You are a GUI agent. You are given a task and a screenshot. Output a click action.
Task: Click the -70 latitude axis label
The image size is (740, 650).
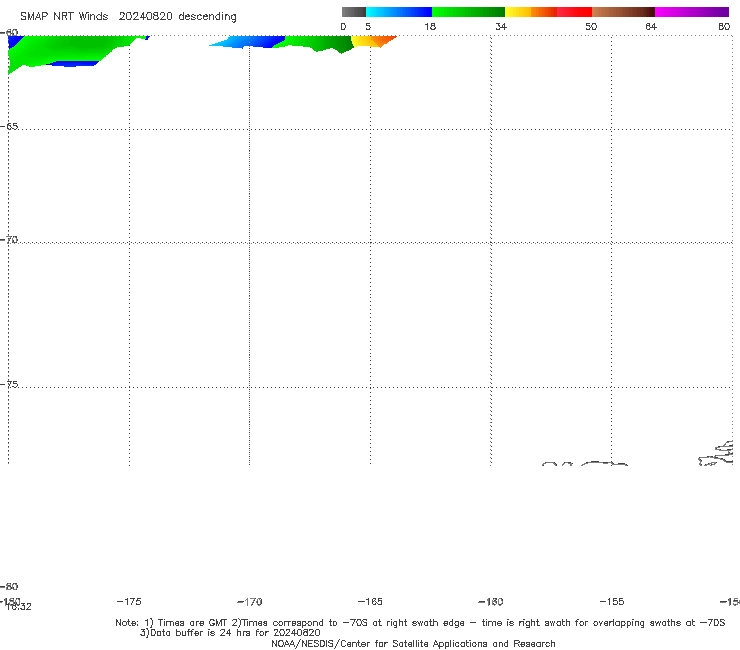pos(9,240)
